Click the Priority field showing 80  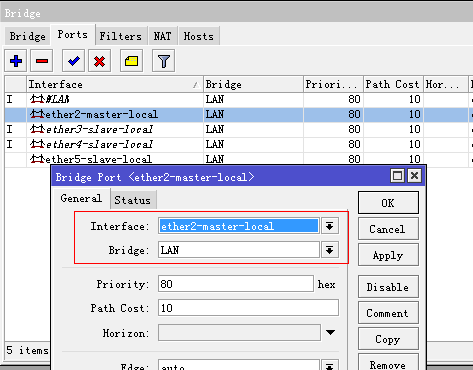[236, 284]
